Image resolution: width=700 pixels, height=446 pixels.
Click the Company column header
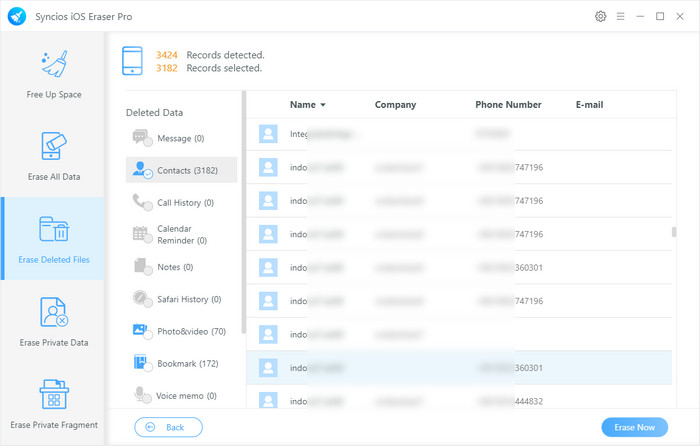click(x=395, y=104)
